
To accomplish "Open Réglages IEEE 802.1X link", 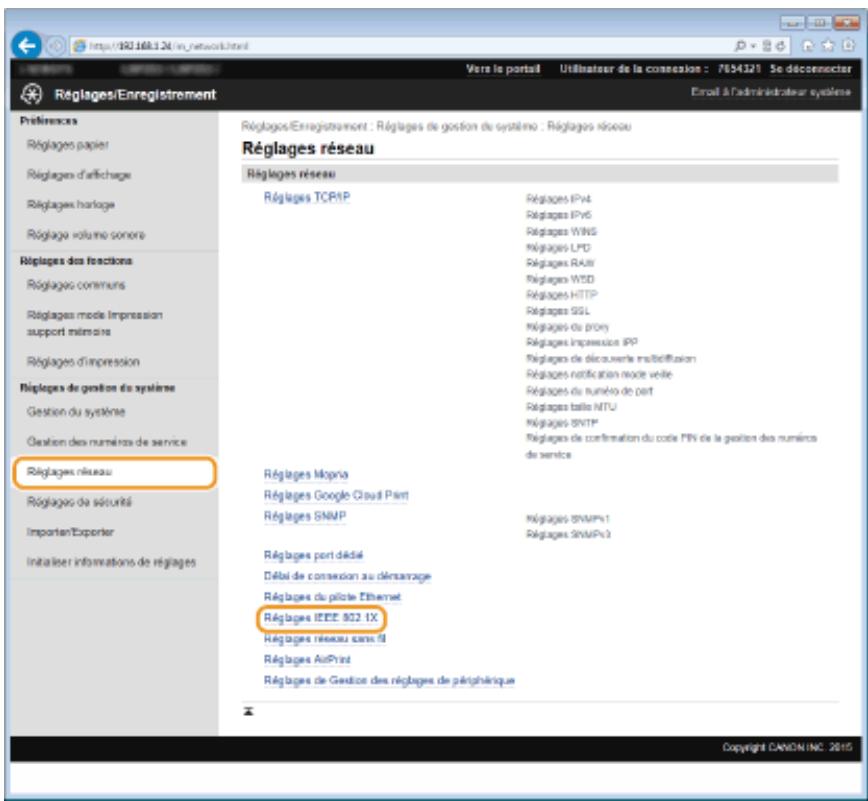I will pyautogui.click(x=321, y=618).
